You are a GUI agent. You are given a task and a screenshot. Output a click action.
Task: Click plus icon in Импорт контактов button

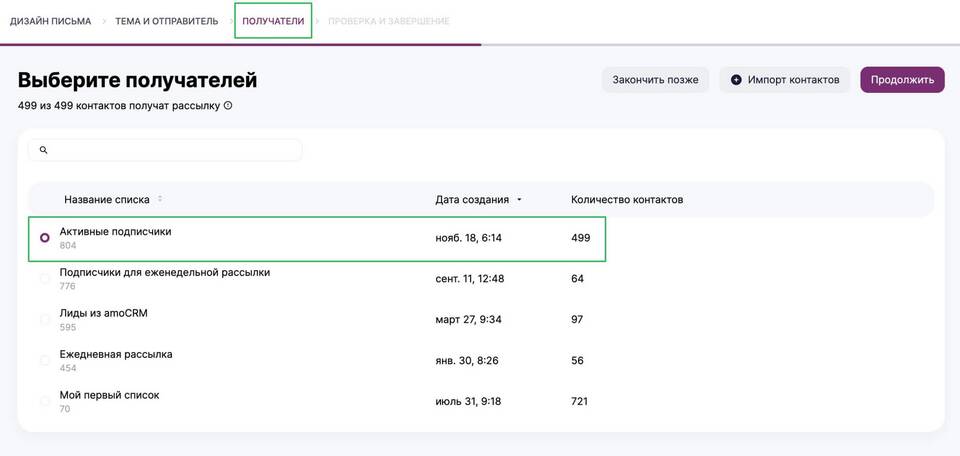(x=737, y=80)
